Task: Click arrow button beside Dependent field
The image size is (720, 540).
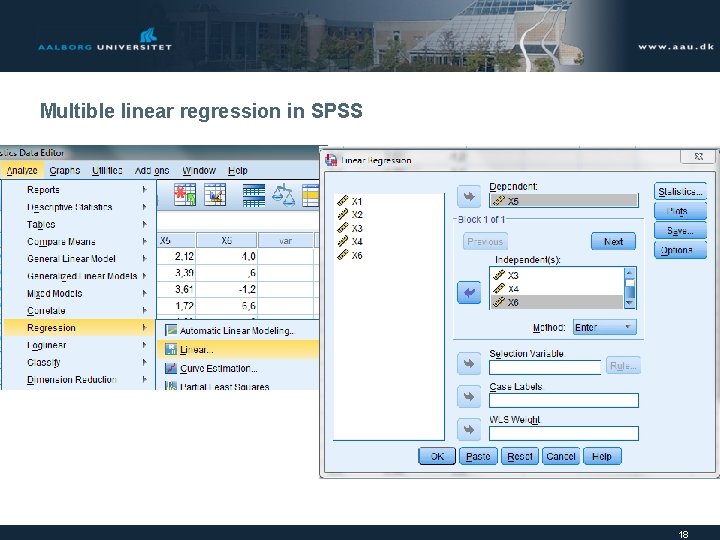Action: point(469,197)
